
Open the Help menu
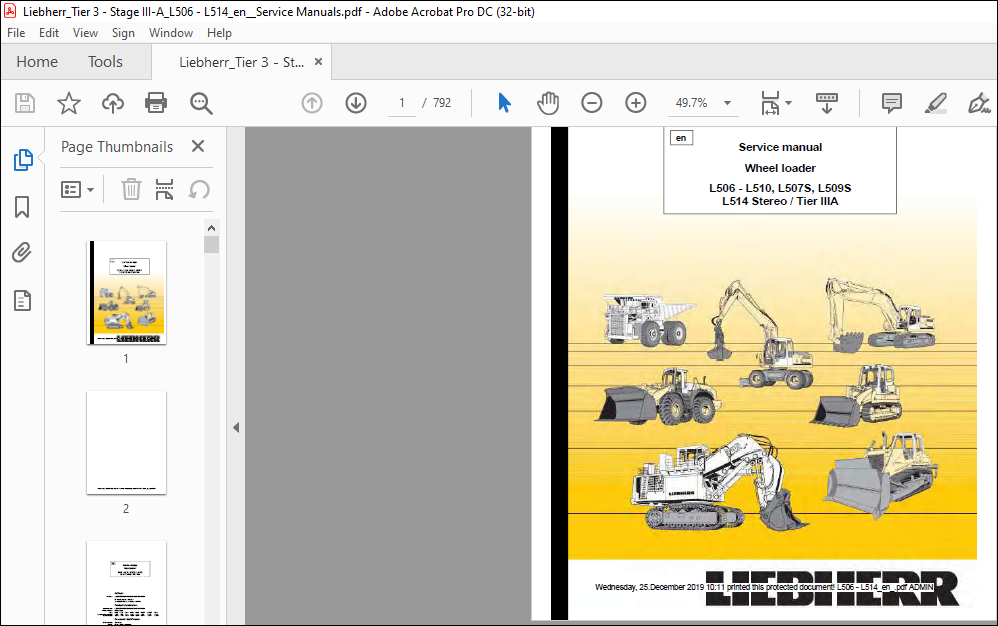click(219, 33)
